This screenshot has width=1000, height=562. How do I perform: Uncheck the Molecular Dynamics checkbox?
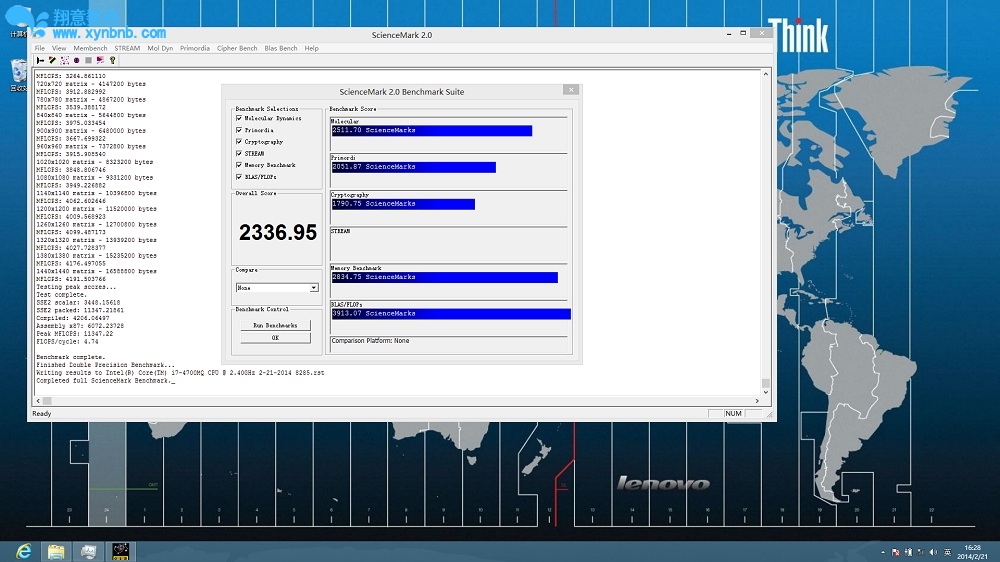click(x=239, y=118)
